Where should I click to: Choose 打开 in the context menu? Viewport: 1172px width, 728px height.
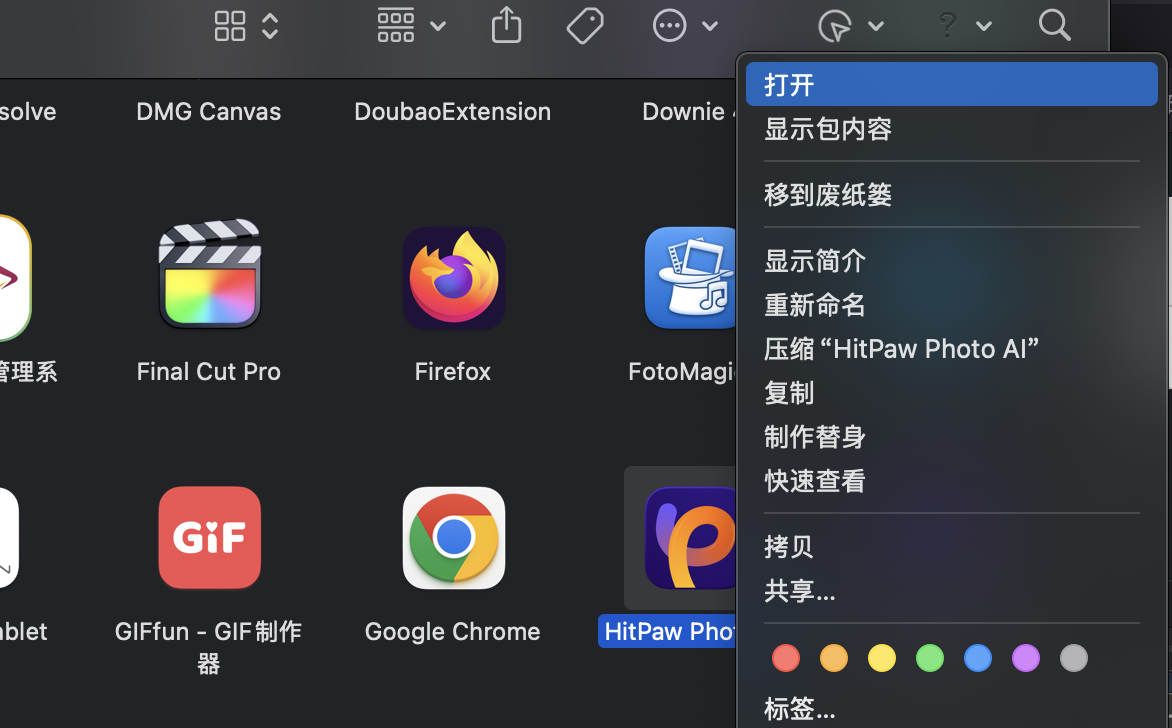(952, 84)
